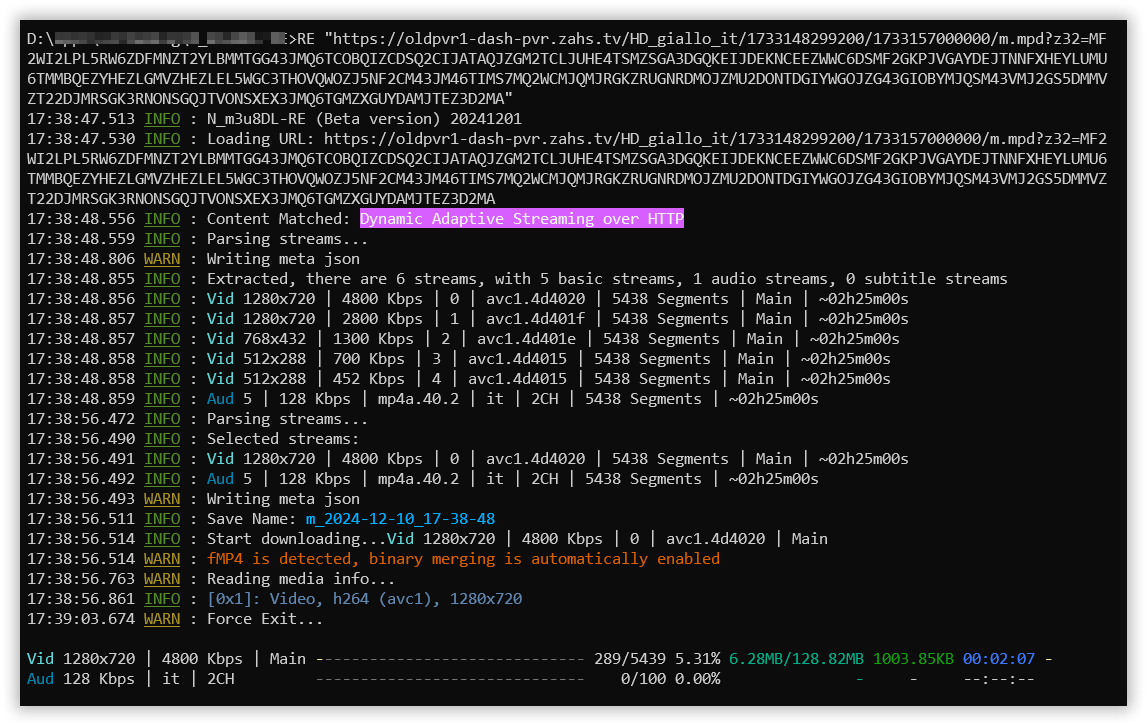The height and width of the screenshot is (726, 1147).
Task: Click the "Force Exit..." message
Action: click(265, 619)
